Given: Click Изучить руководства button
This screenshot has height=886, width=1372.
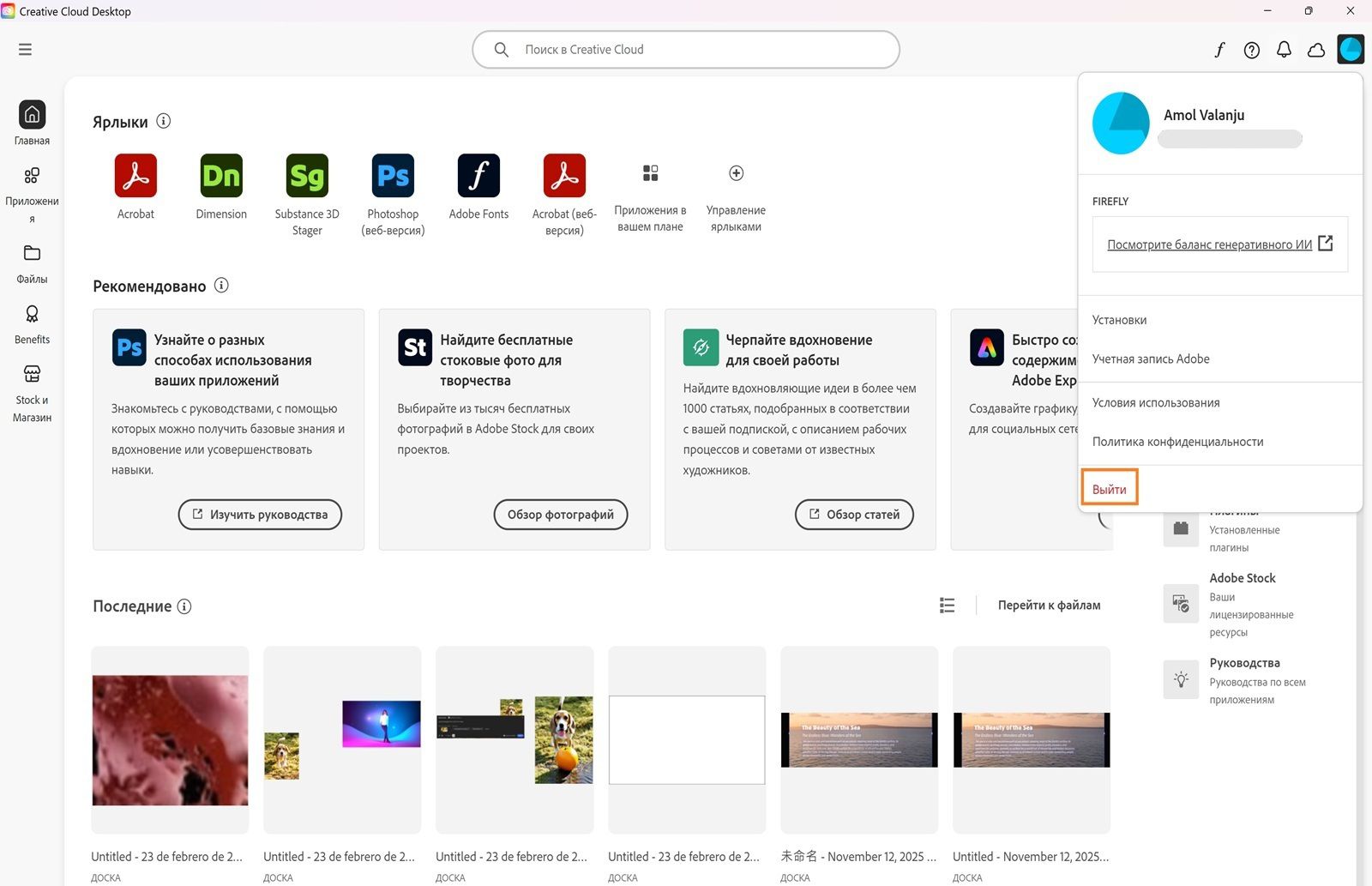Looking at the screenshot, I should (260, 515).
